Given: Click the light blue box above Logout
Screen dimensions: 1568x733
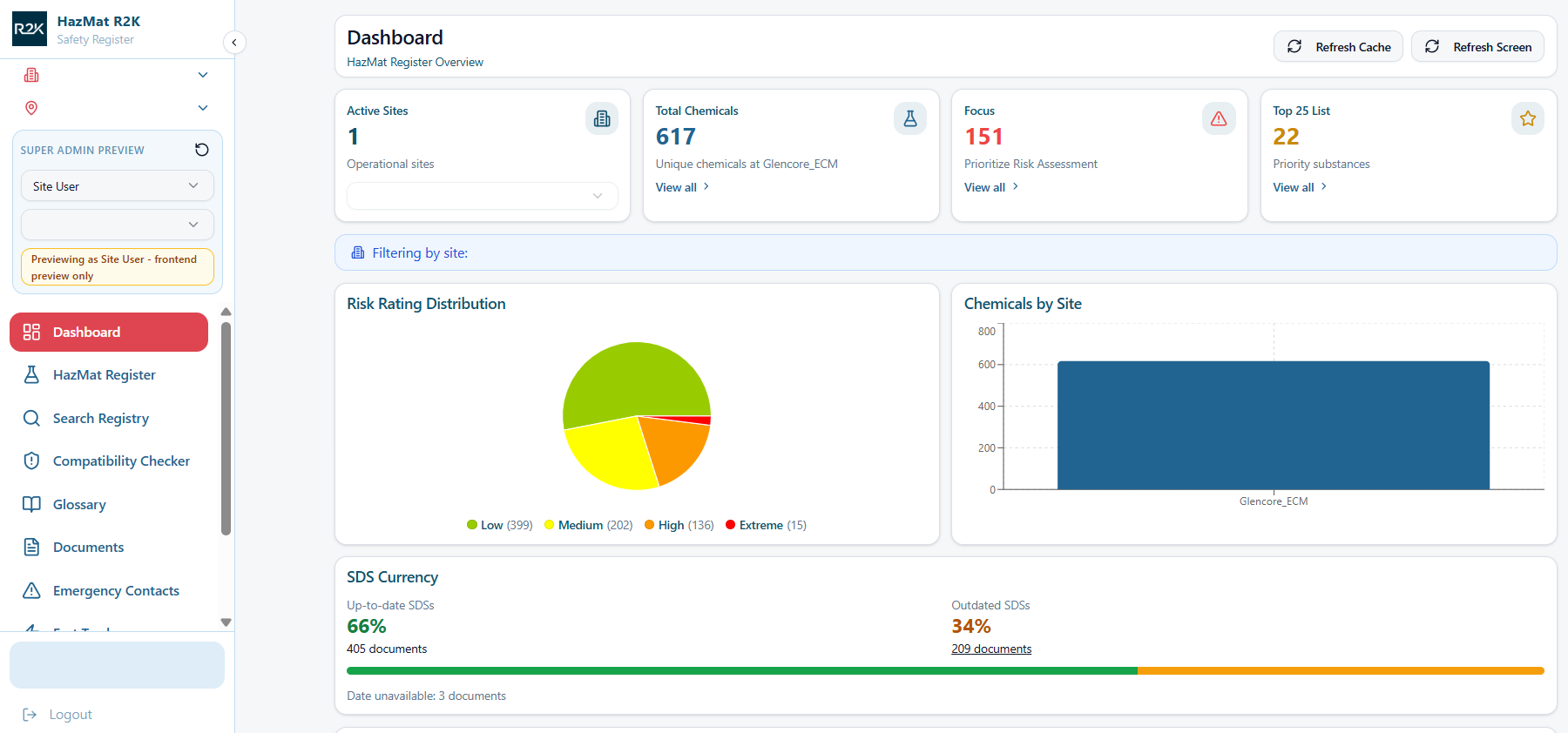Looking at the screenshot, I should tap(117, 665).
